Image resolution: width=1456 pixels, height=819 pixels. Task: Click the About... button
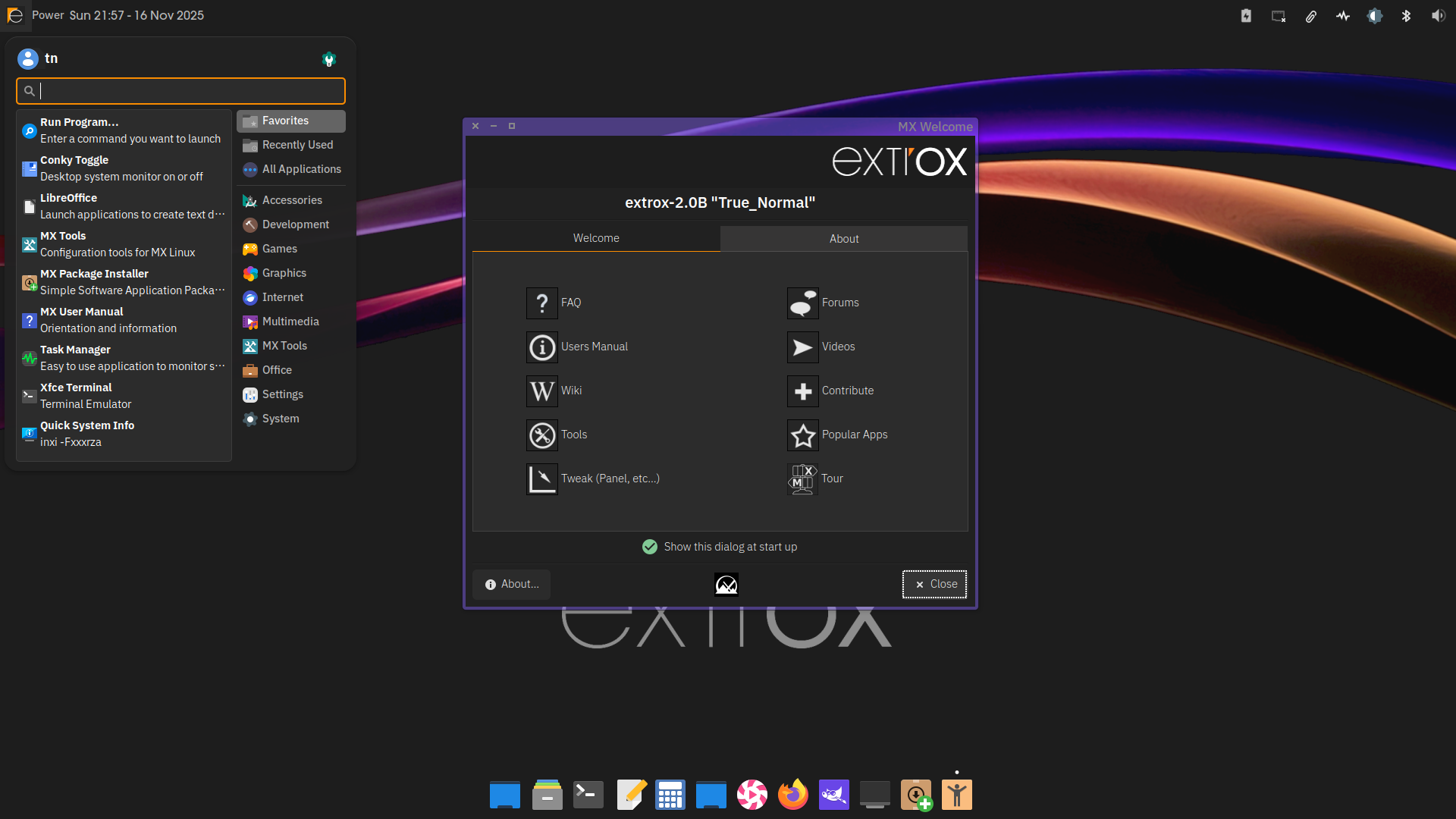pos(512,584)
